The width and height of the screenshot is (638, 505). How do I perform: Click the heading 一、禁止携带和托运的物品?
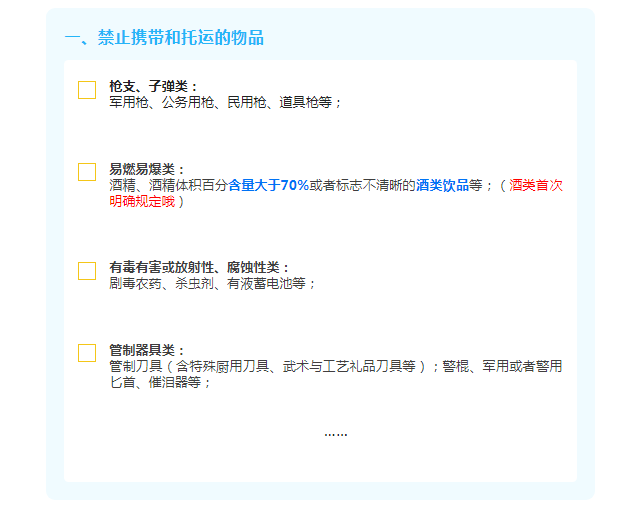pyautogui.click(x=164, y=37)
